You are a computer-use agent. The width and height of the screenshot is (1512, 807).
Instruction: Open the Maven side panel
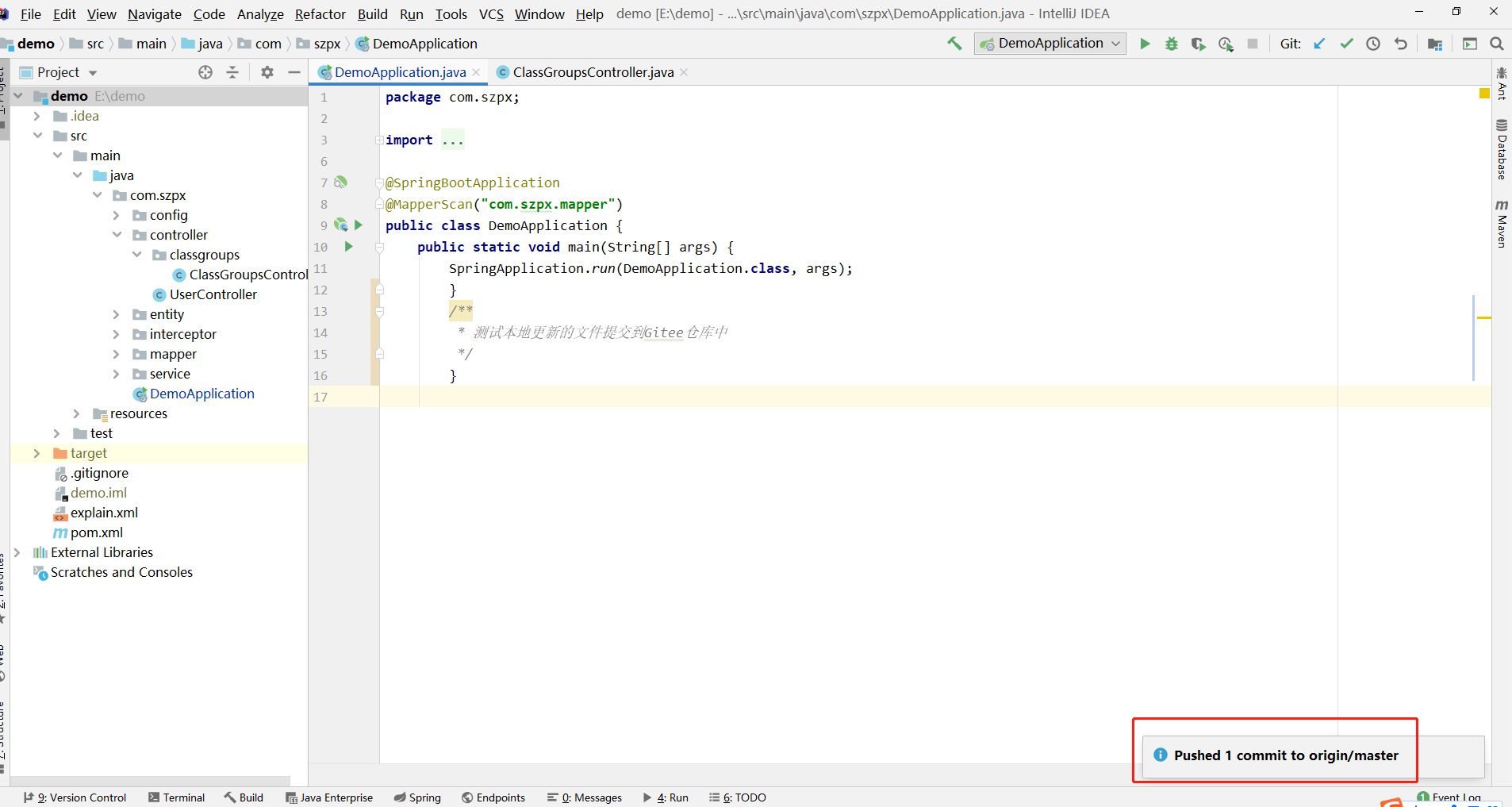click(x=1502, y=224)
